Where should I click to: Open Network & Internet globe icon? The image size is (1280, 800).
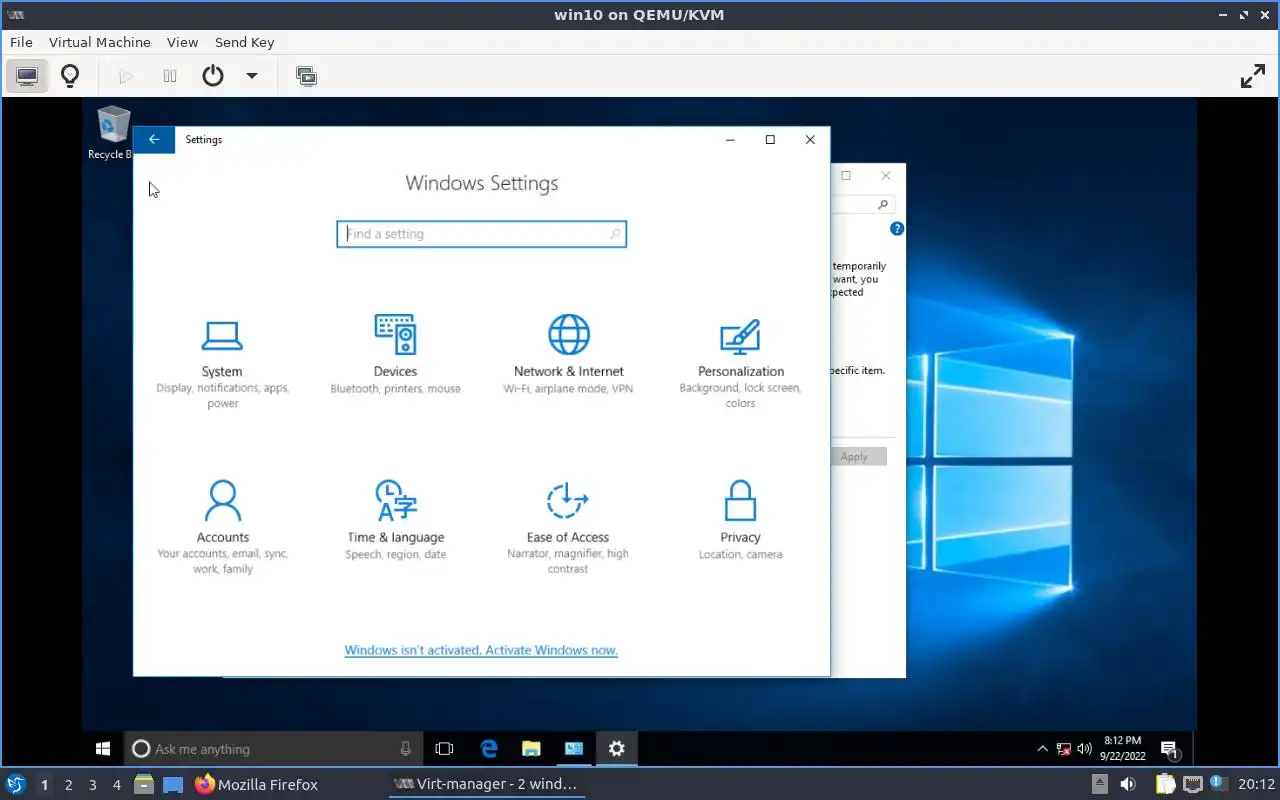[x=569, y=334]
